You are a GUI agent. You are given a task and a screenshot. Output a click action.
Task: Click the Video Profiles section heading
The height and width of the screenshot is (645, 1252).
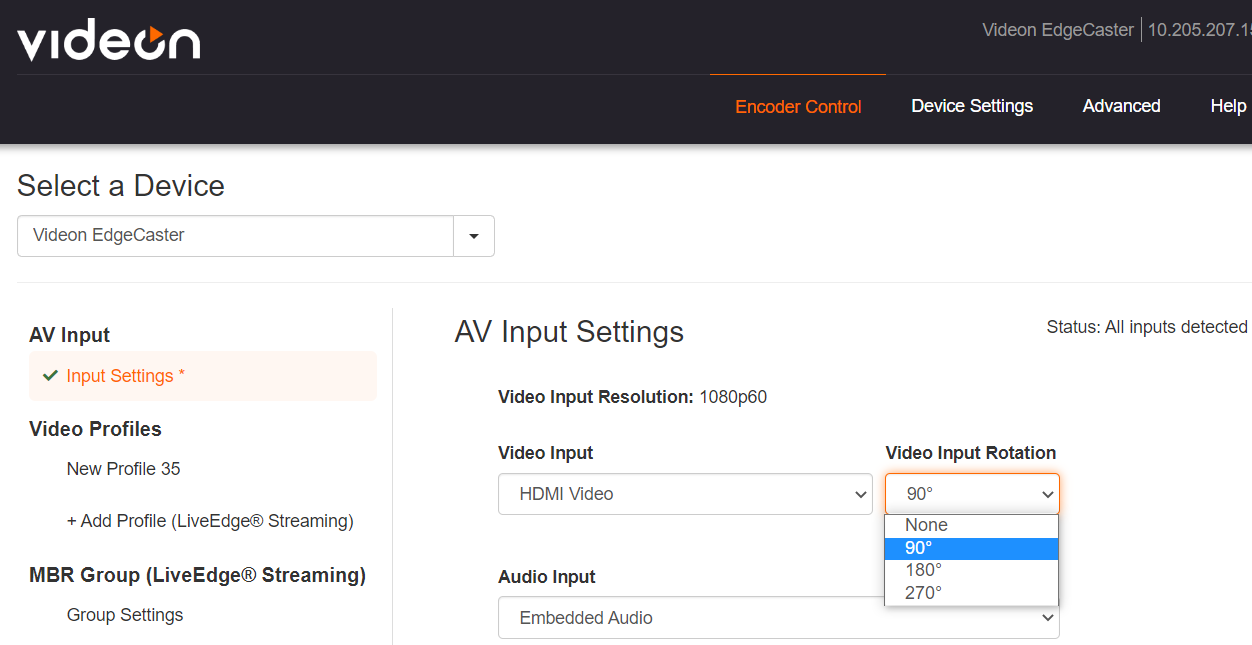pos(95,429)
